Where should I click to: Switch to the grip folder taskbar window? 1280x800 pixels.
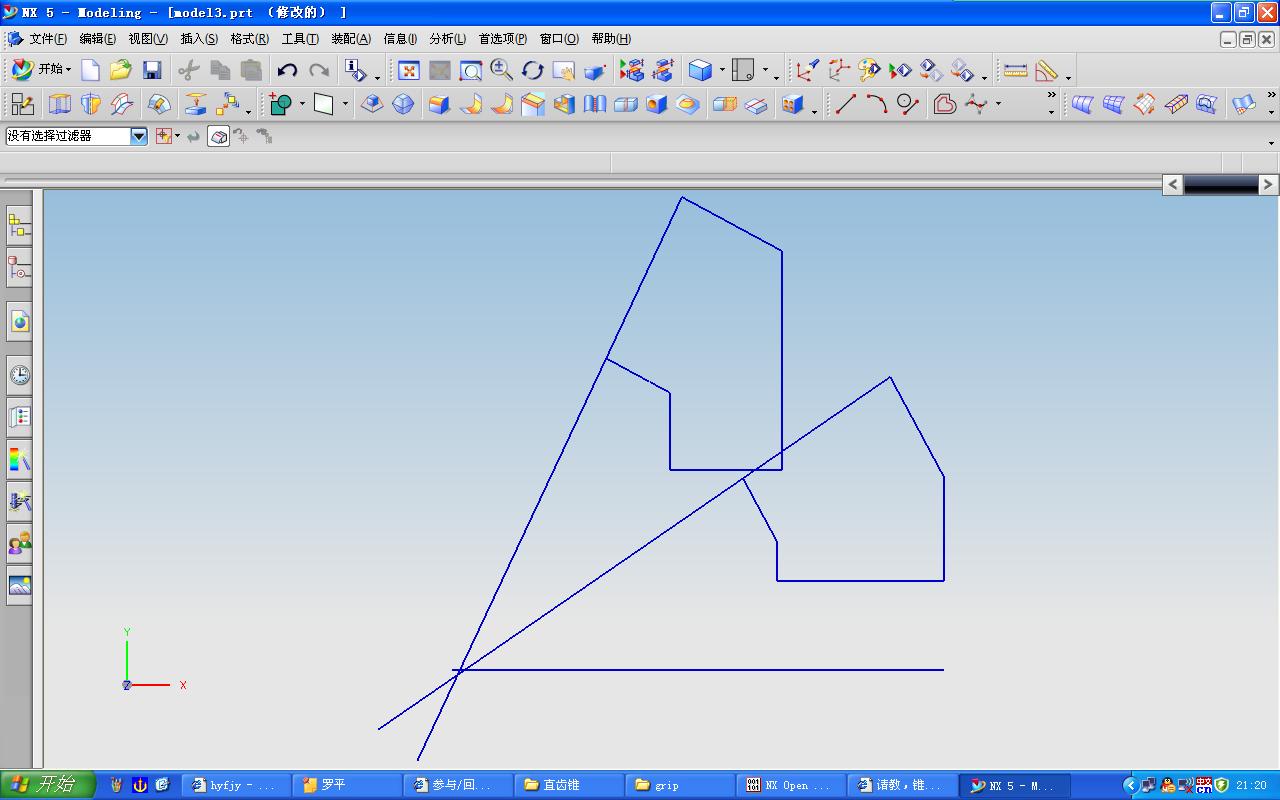click(680, 786)
